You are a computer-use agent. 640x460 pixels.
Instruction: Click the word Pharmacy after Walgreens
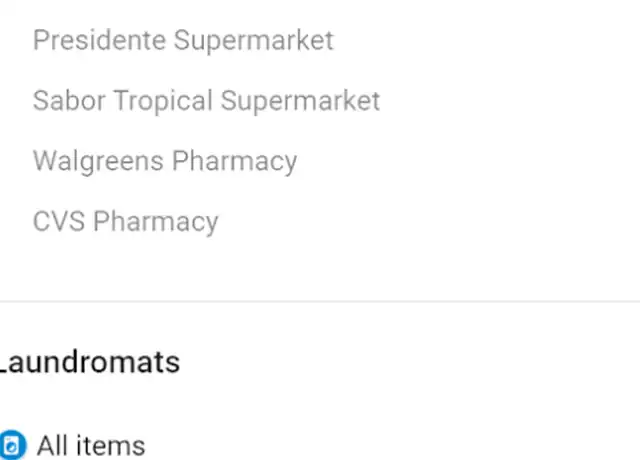(234, 161)
